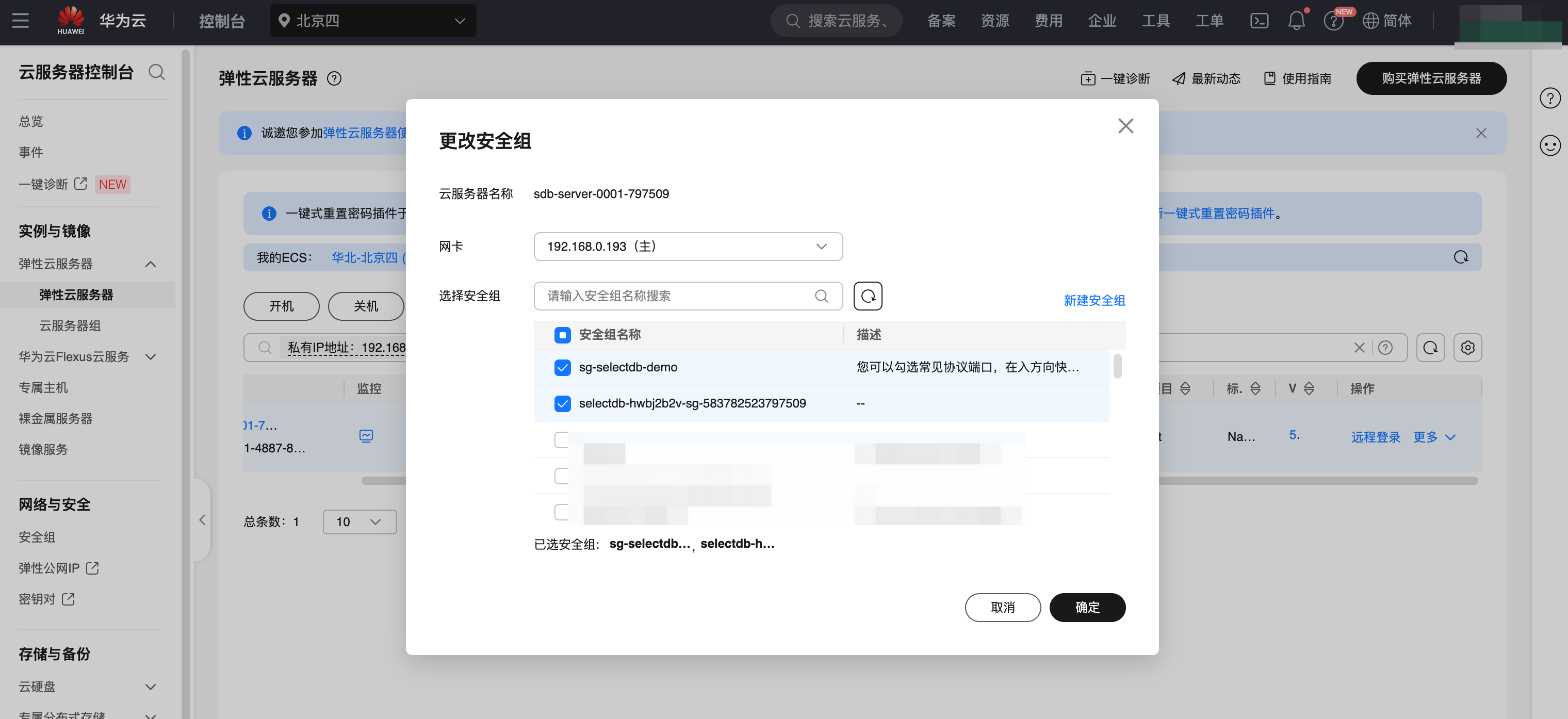The width and height of the screenshot is (1568, 719).
Task: Open the 北京四 region dropdown
Action: (373, 21)
